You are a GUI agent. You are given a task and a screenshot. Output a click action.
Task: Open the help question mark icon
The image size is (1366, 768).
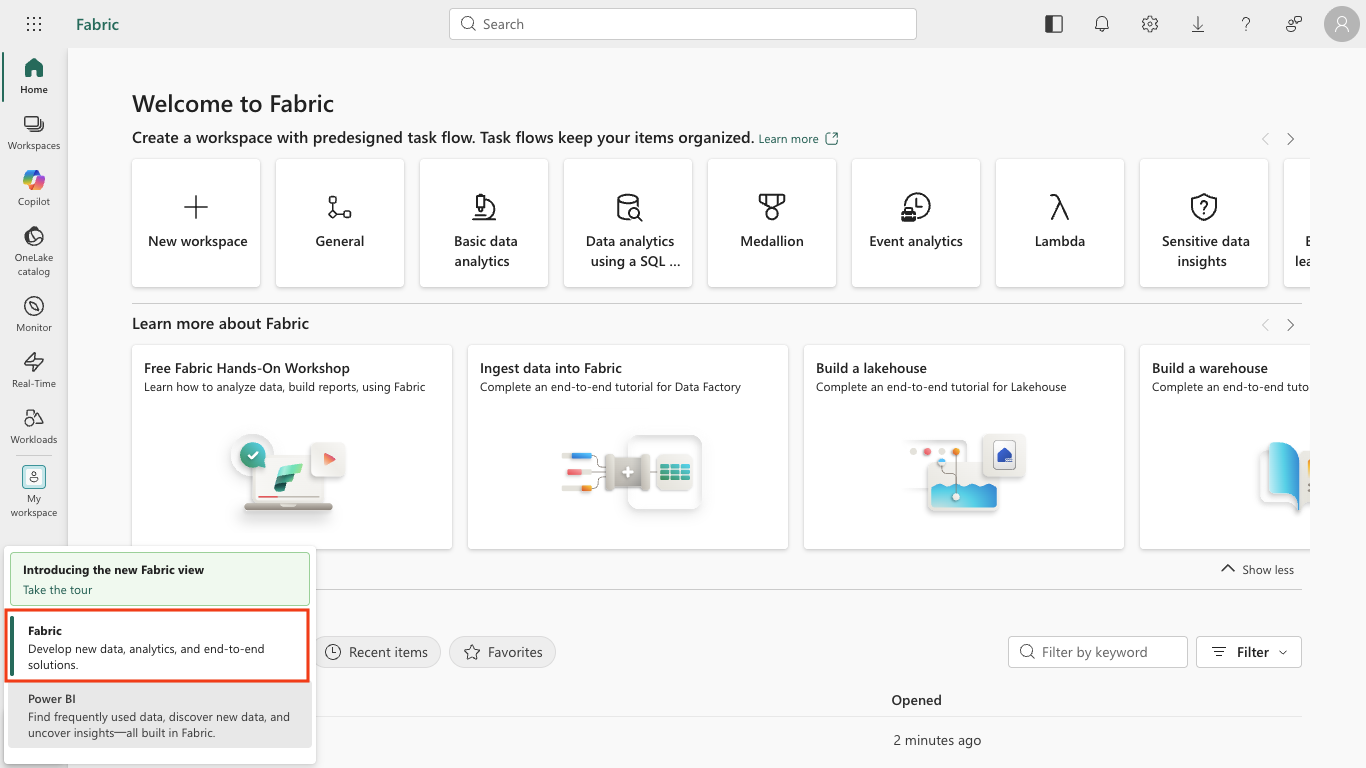tap(1246, 24)
